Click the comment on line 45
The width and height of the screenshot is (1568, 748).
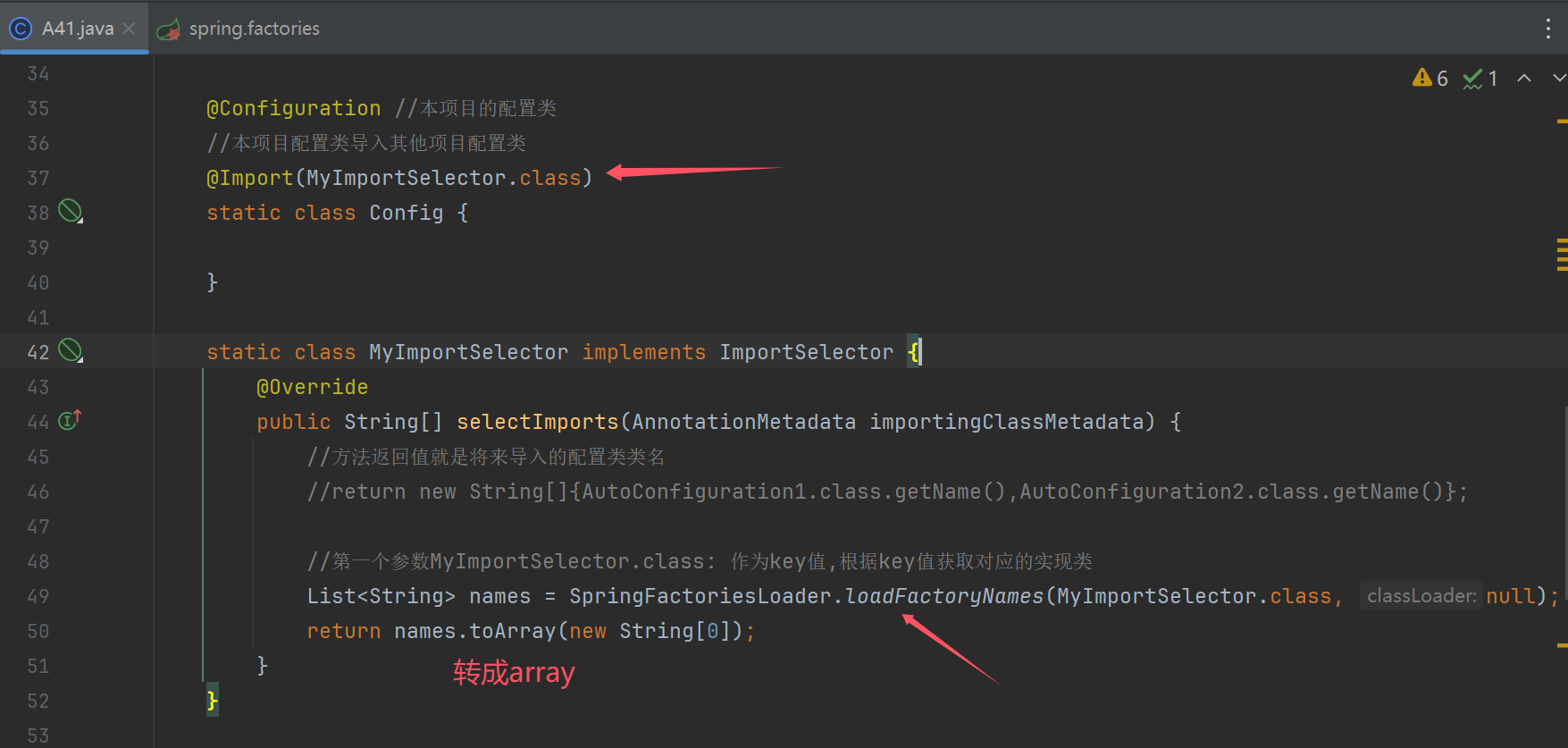[486, 457]
